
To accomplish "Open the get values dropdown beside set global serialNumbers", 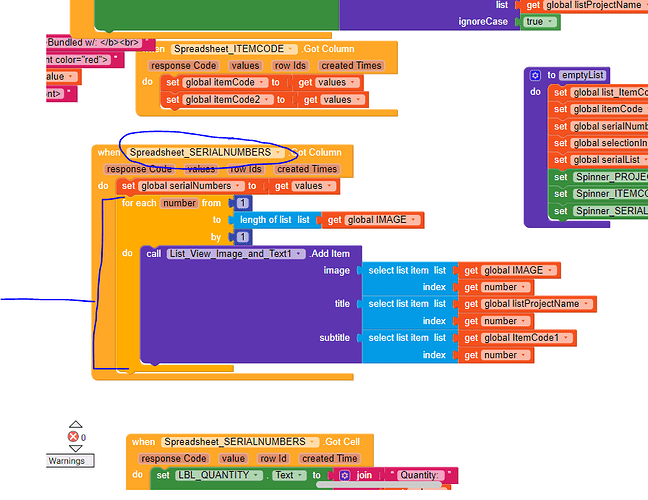I will [329, 186].
